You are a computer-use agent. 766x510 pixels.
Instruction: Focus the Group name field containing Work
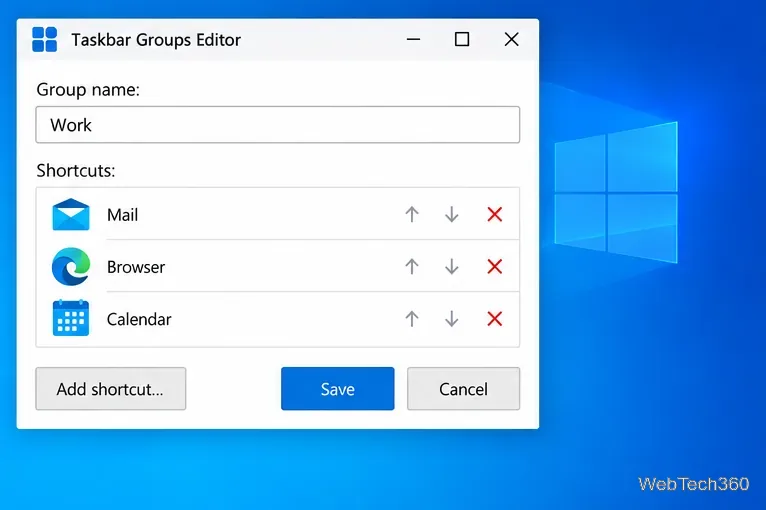(277, 125)
